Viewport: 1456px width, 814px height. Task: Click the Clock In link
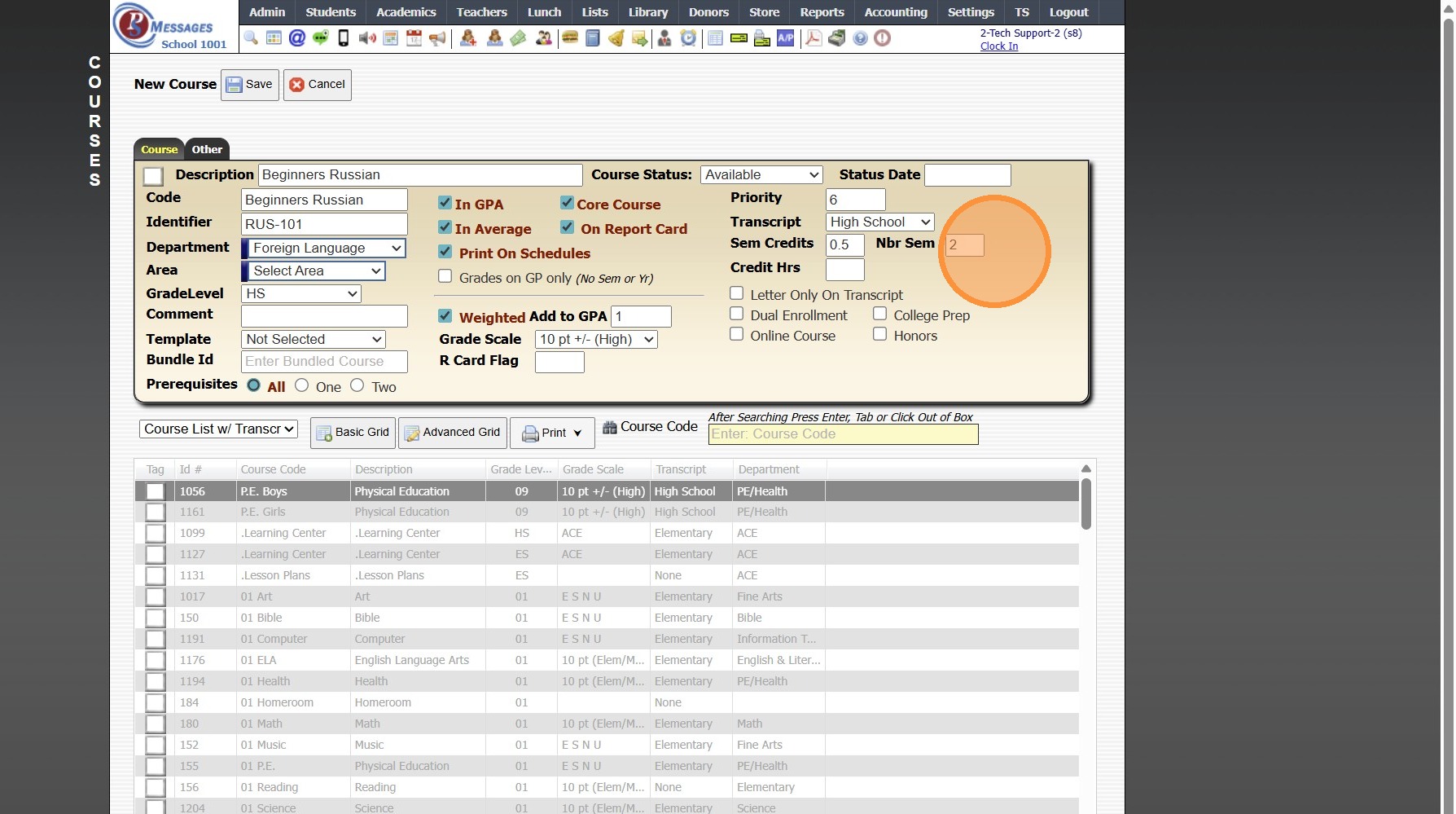(x=998, y=46)
